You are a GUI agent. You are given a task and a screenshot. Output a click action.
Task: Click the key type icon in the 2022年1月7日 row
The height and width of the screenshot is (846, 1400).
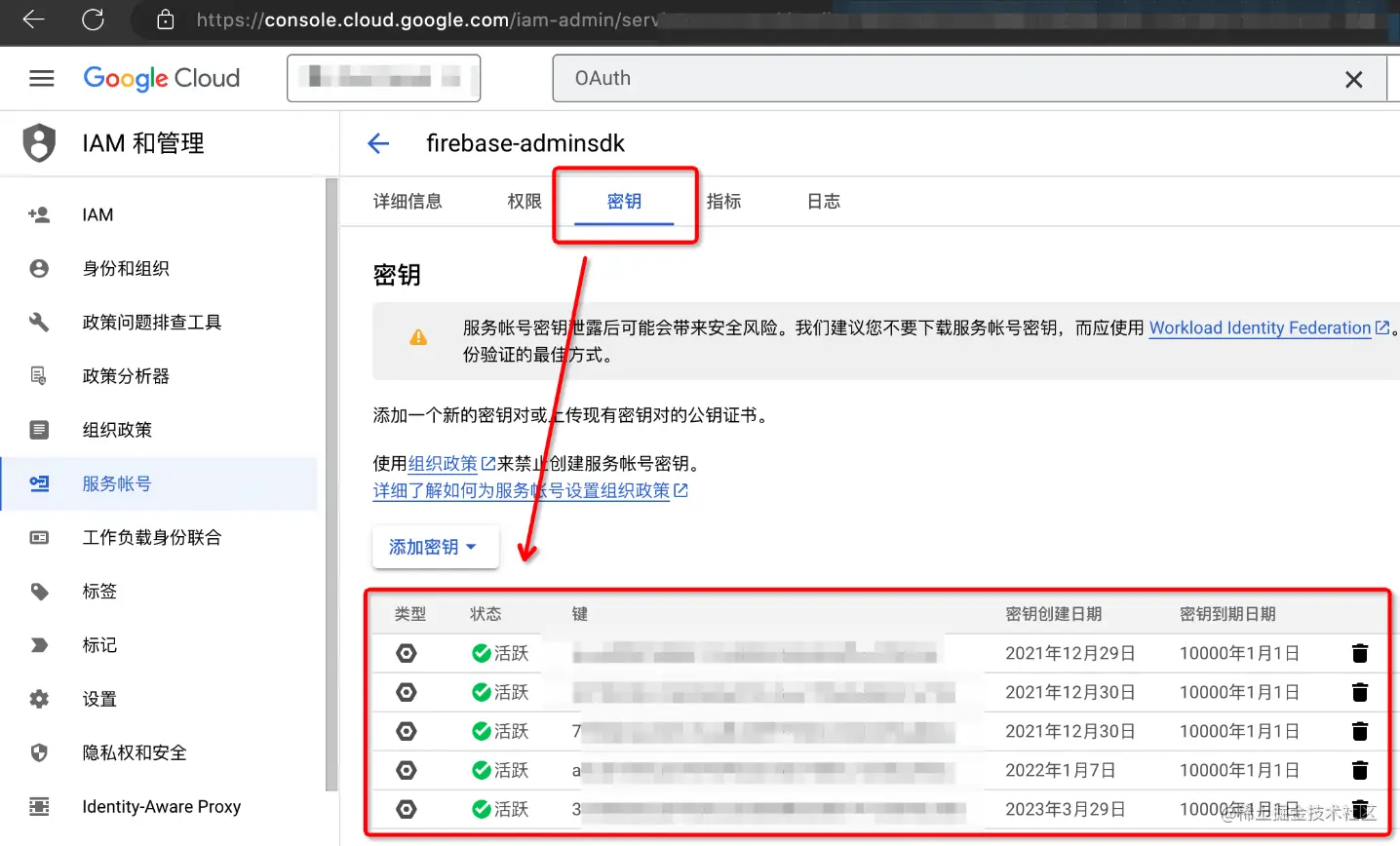407,770
